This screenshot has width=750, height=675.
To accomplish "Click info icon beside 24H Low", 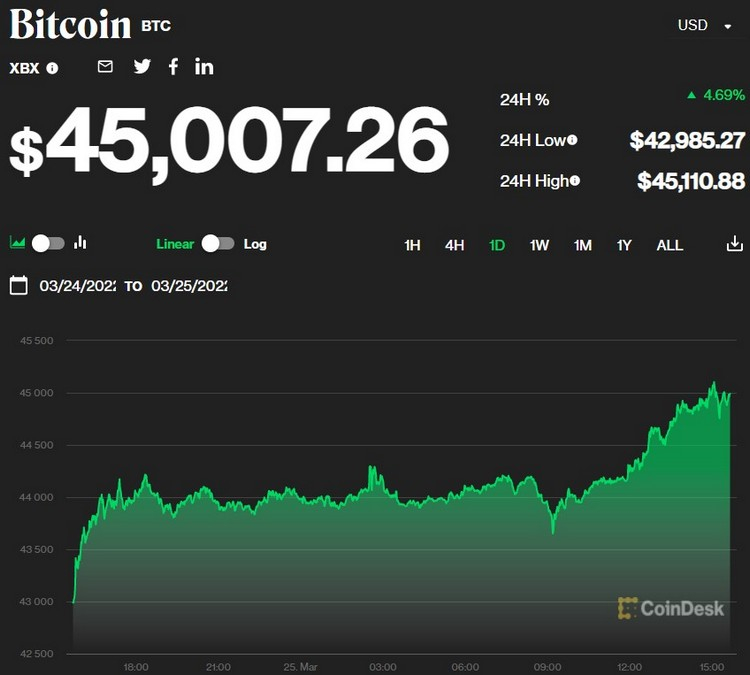I will pos(572,140).
